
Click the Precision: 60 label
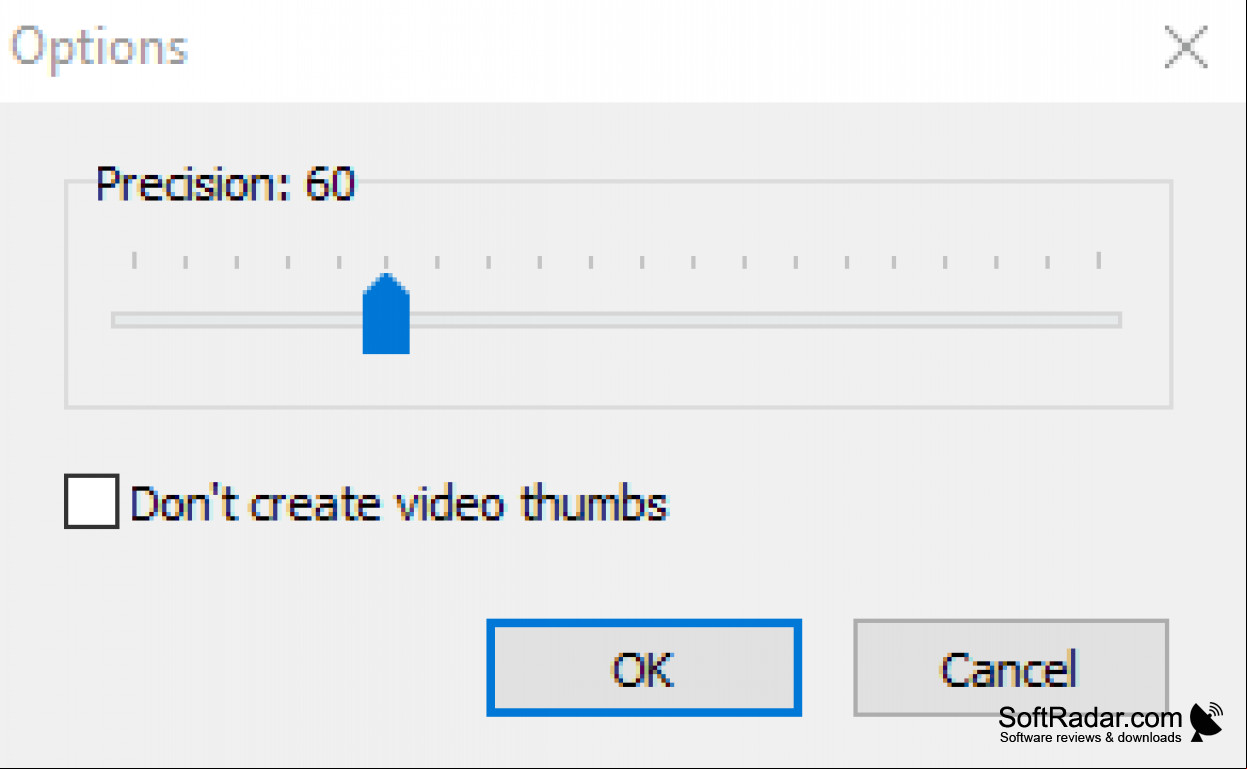226,184
